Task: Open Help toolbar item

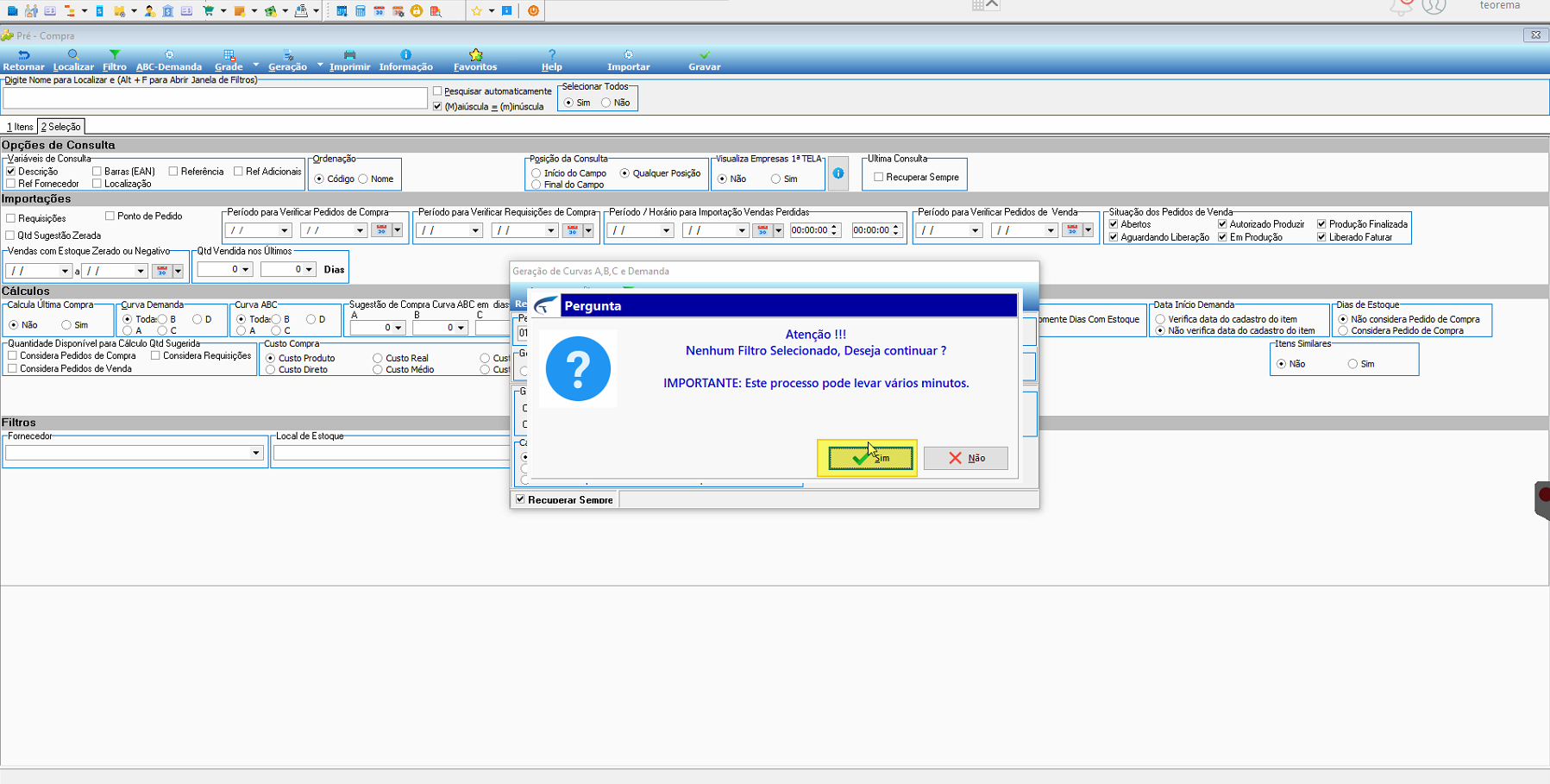Action: point(552,60)
